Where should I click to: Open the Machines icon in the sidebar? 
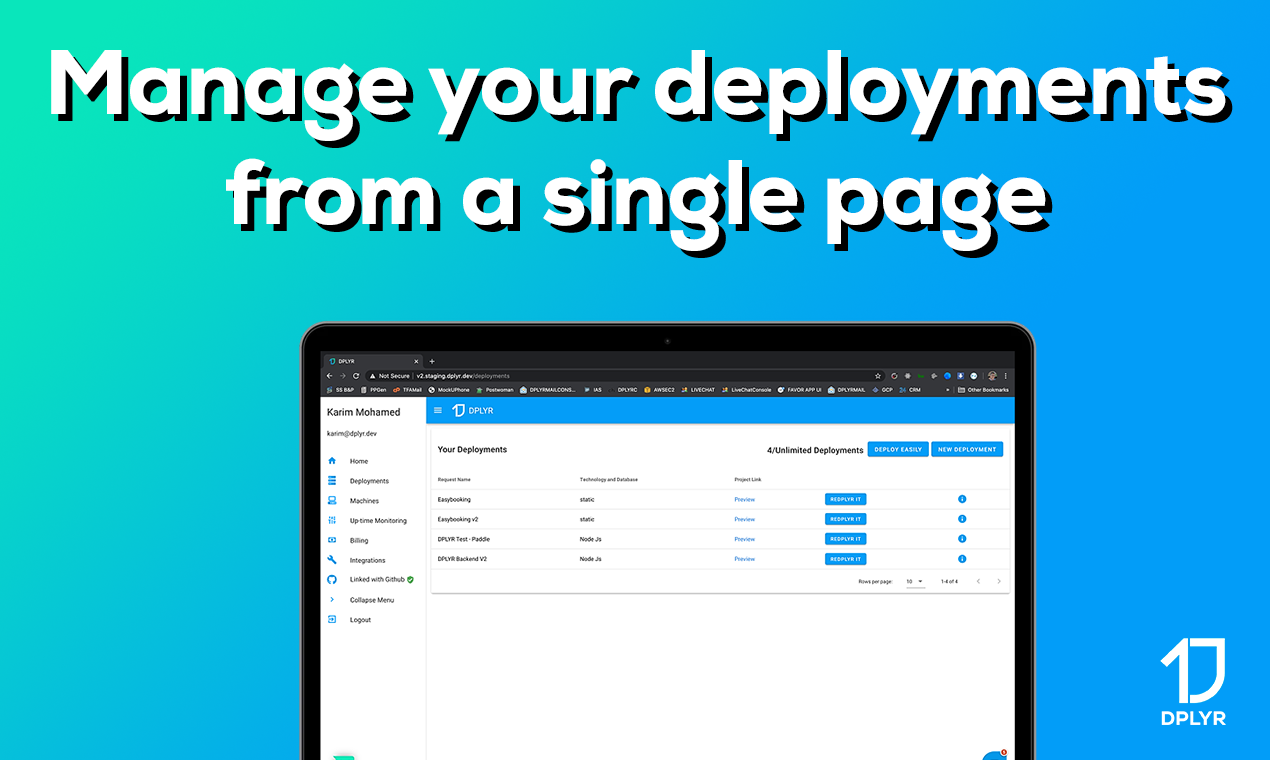point(332,500)
